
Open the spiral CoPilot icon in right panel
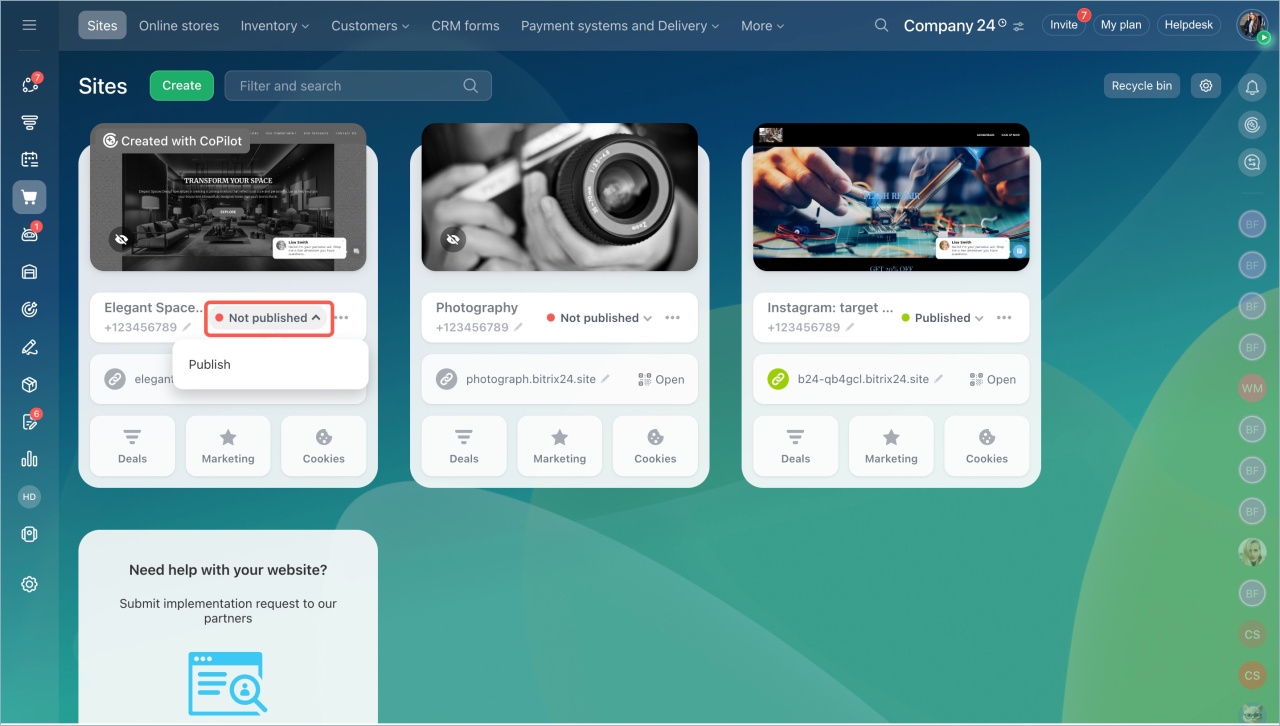pyautogui.click(x=1252, y=124)
